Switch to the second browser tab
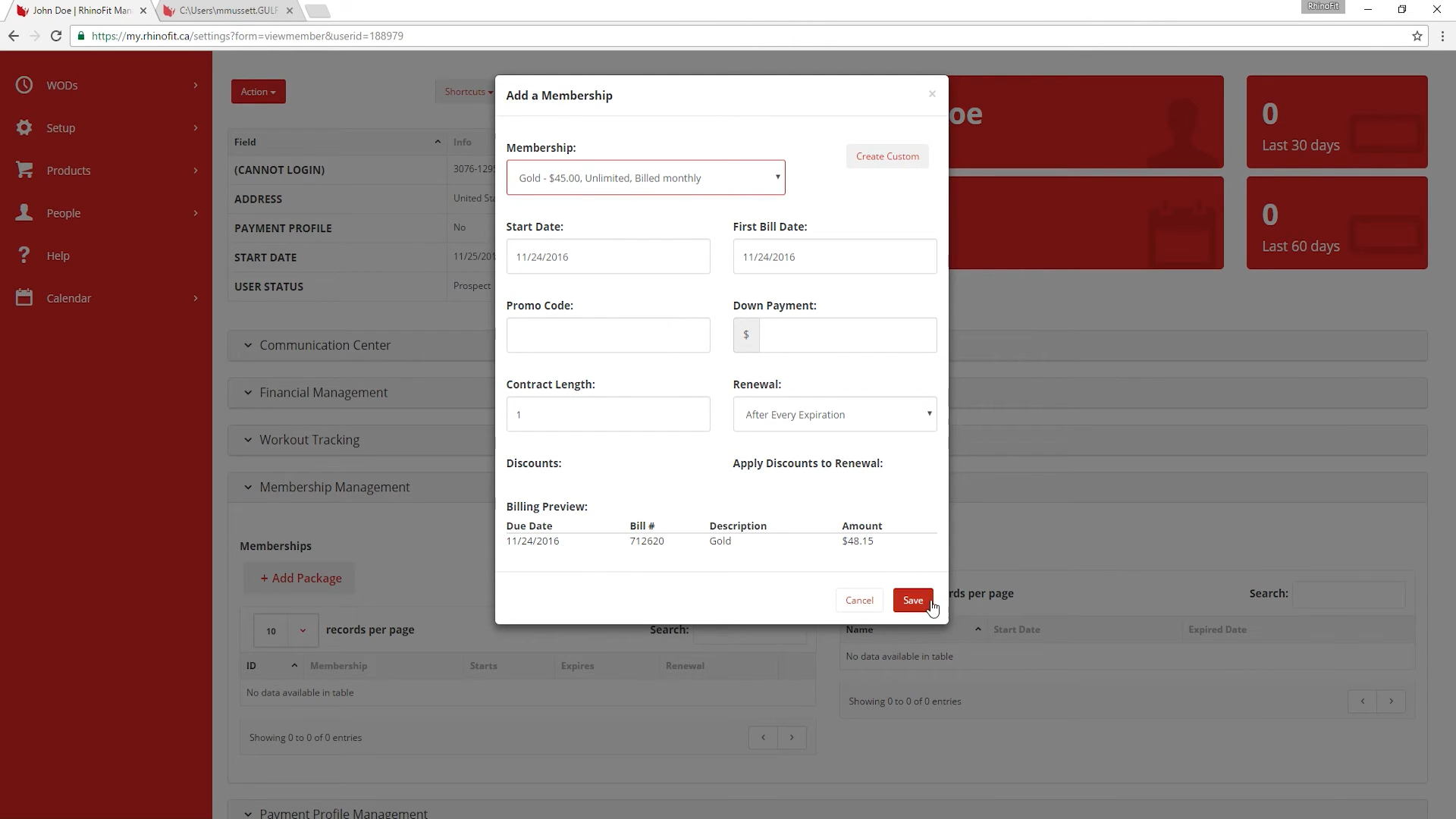1456x819 pixels. pyautogui.click(x=227, y=11)
